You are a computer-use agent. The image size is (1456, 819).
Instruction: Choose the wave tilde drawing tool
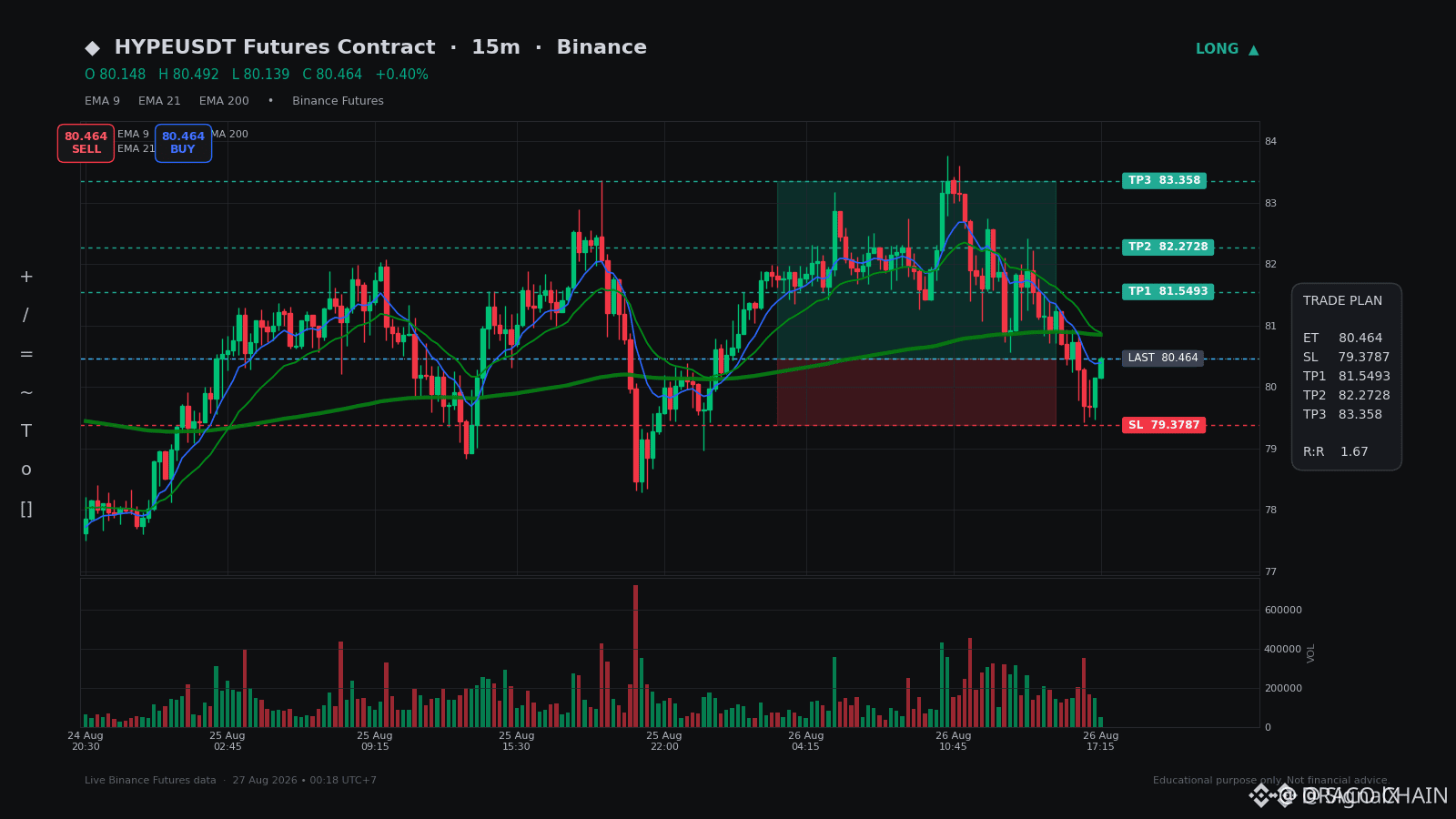pyautogui.click(x=26, y=392)
